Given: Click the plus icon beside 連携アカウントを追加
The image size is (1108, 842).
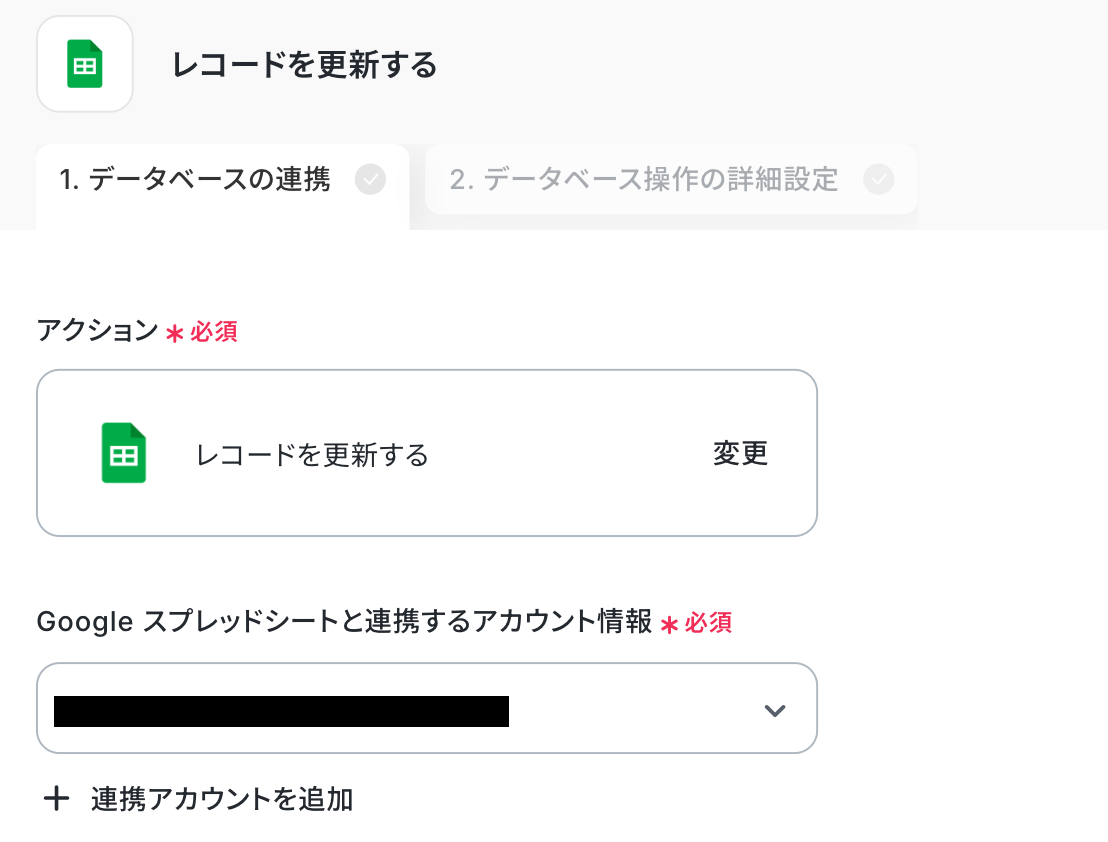Looking at the screenshot, I should coord(57,799).
